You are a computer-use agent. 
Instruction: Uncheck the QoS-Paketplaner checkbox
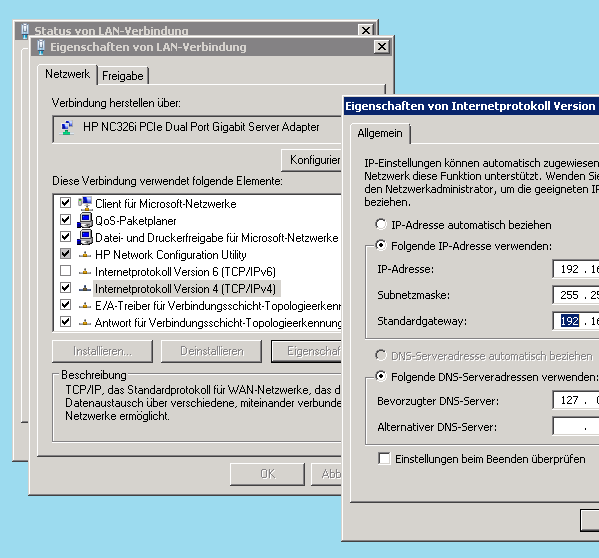[x=66, y=220]
